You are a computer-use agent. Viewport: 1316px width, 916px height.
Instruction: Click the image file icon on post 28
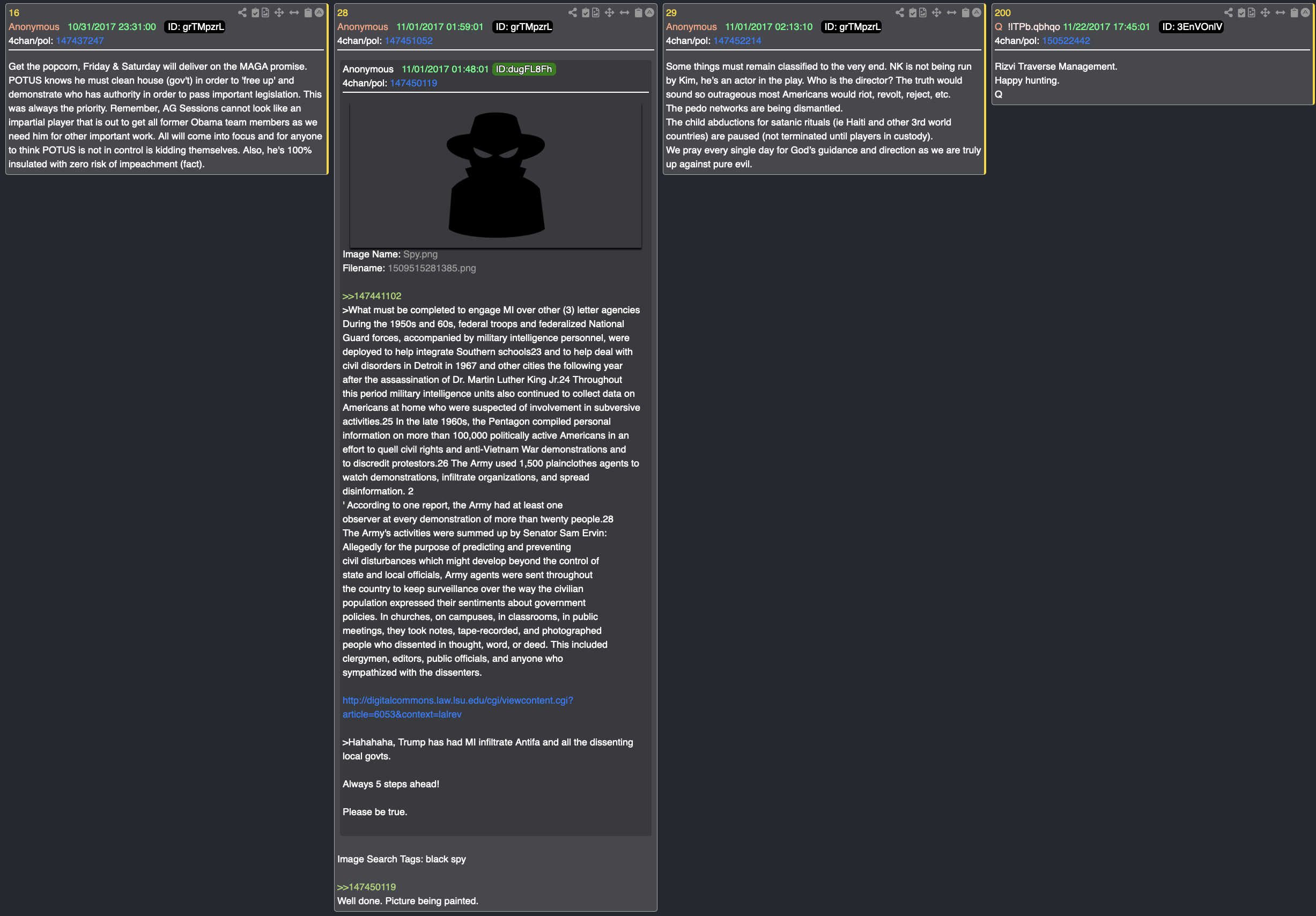(x=595, y=13)
